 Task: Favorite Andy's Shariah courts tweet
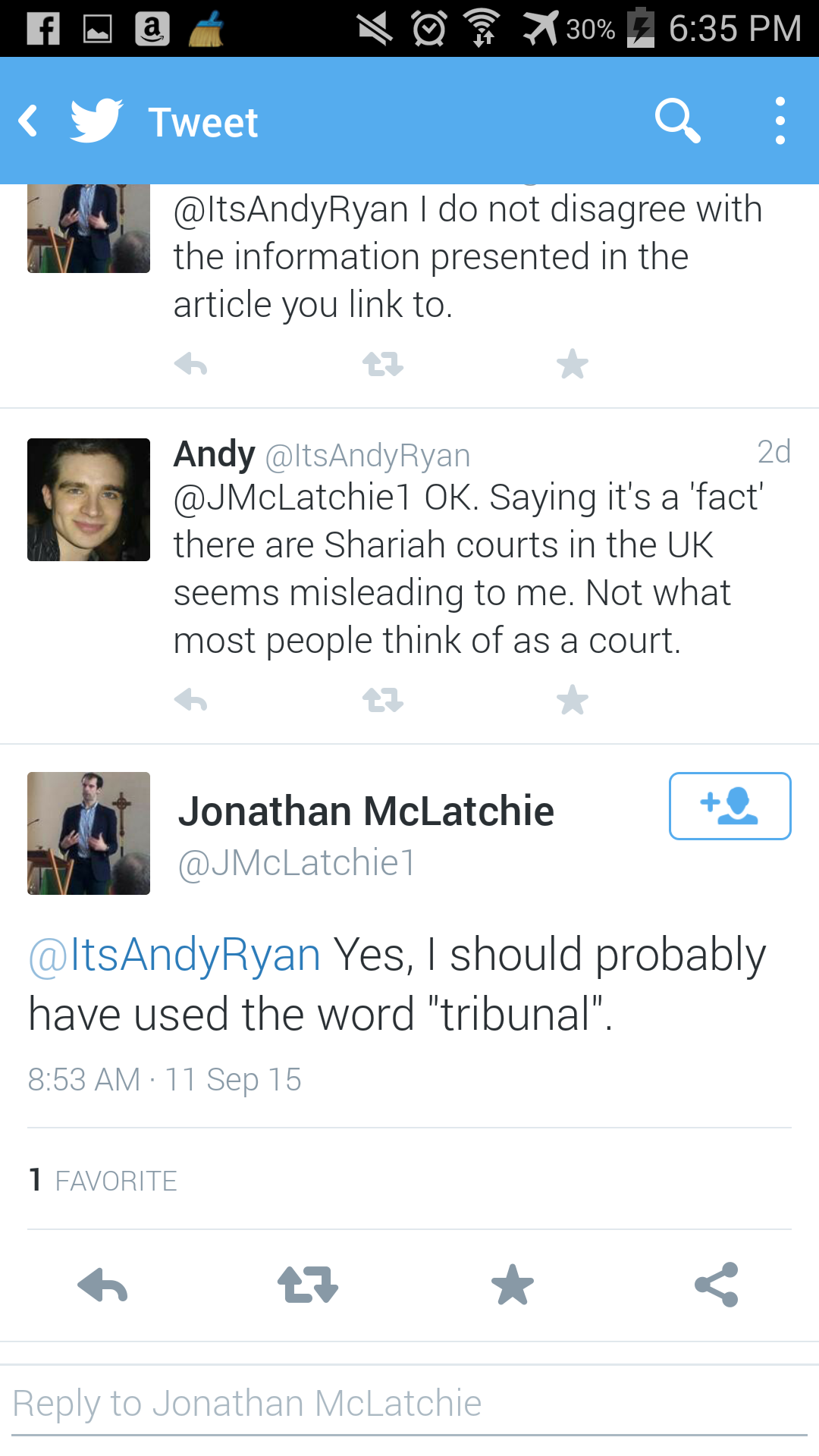(573, 700)
